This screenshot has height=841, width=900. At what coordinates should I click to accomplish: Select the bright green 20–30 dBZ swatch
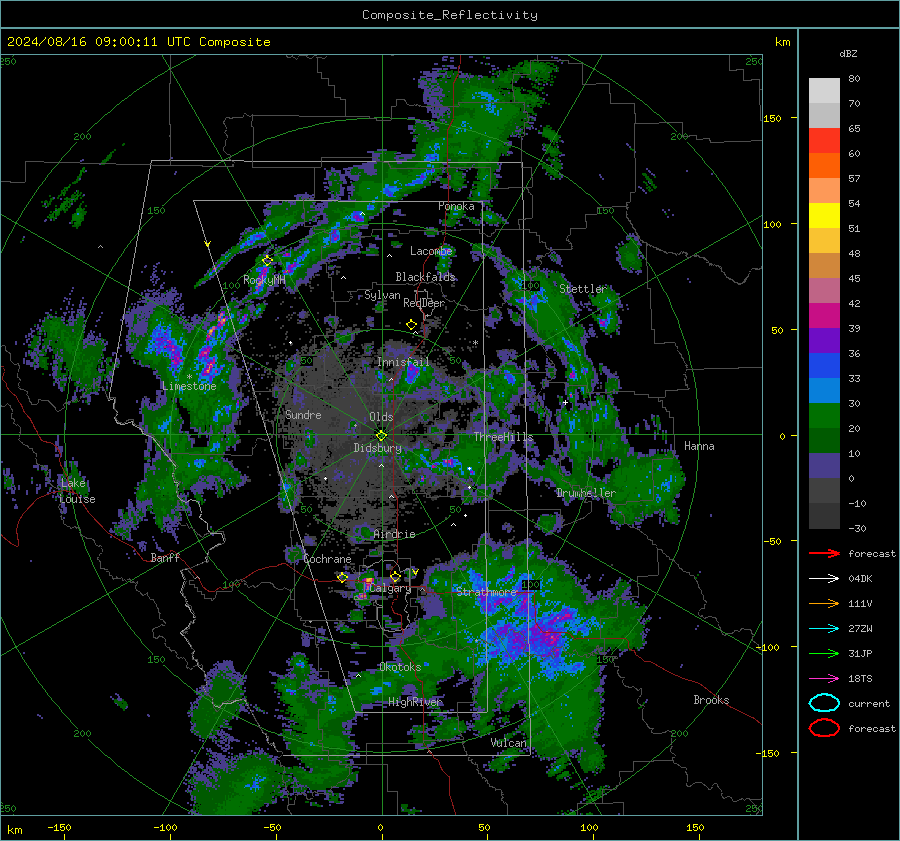(x=824, y=416)
